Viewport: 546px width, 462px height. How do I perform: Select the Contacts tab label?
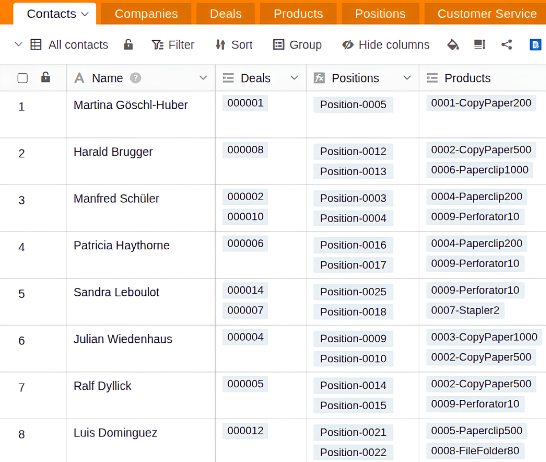pos(52,14)
